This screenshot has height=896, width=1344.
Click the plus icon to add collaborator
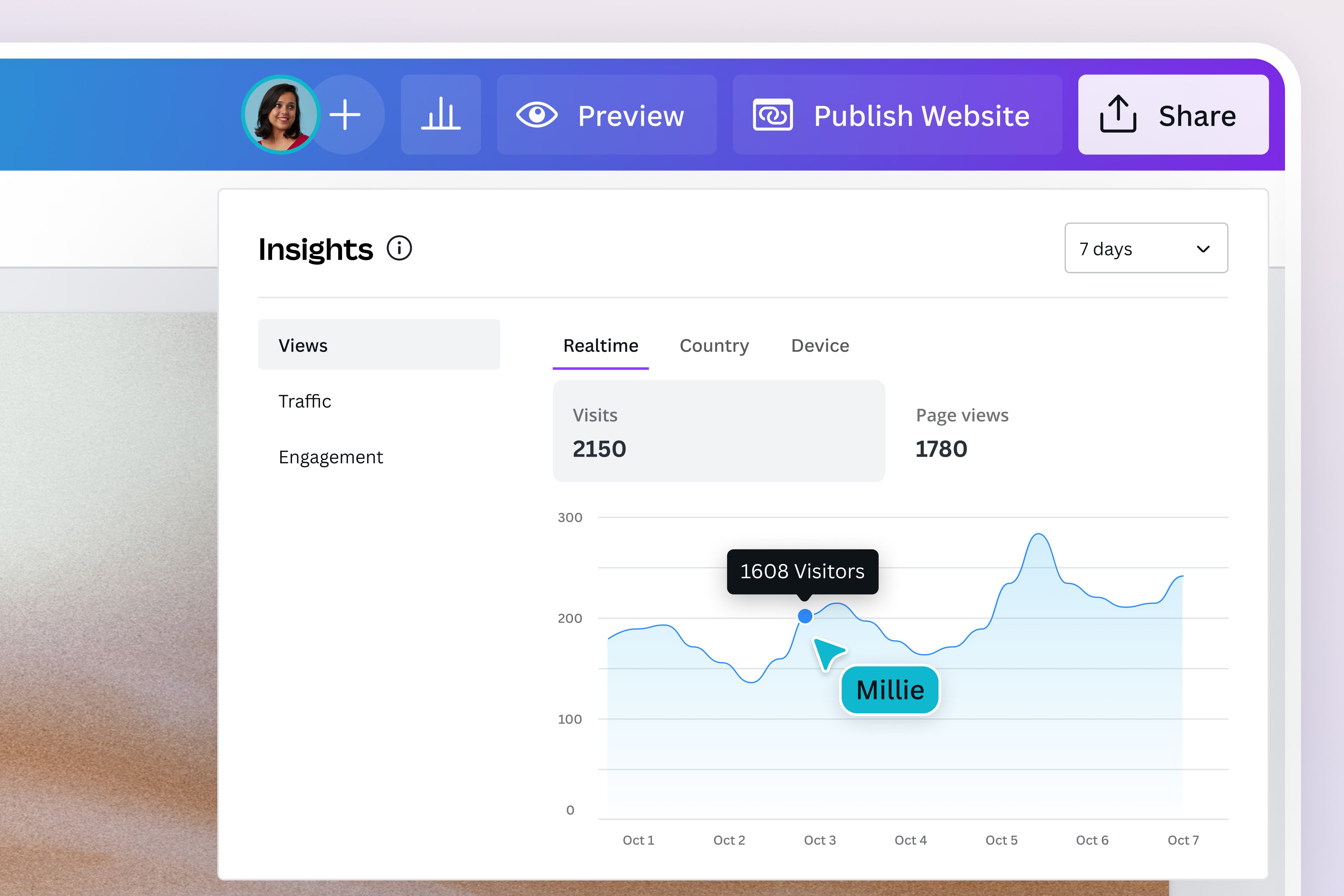[x=345, y=114]
